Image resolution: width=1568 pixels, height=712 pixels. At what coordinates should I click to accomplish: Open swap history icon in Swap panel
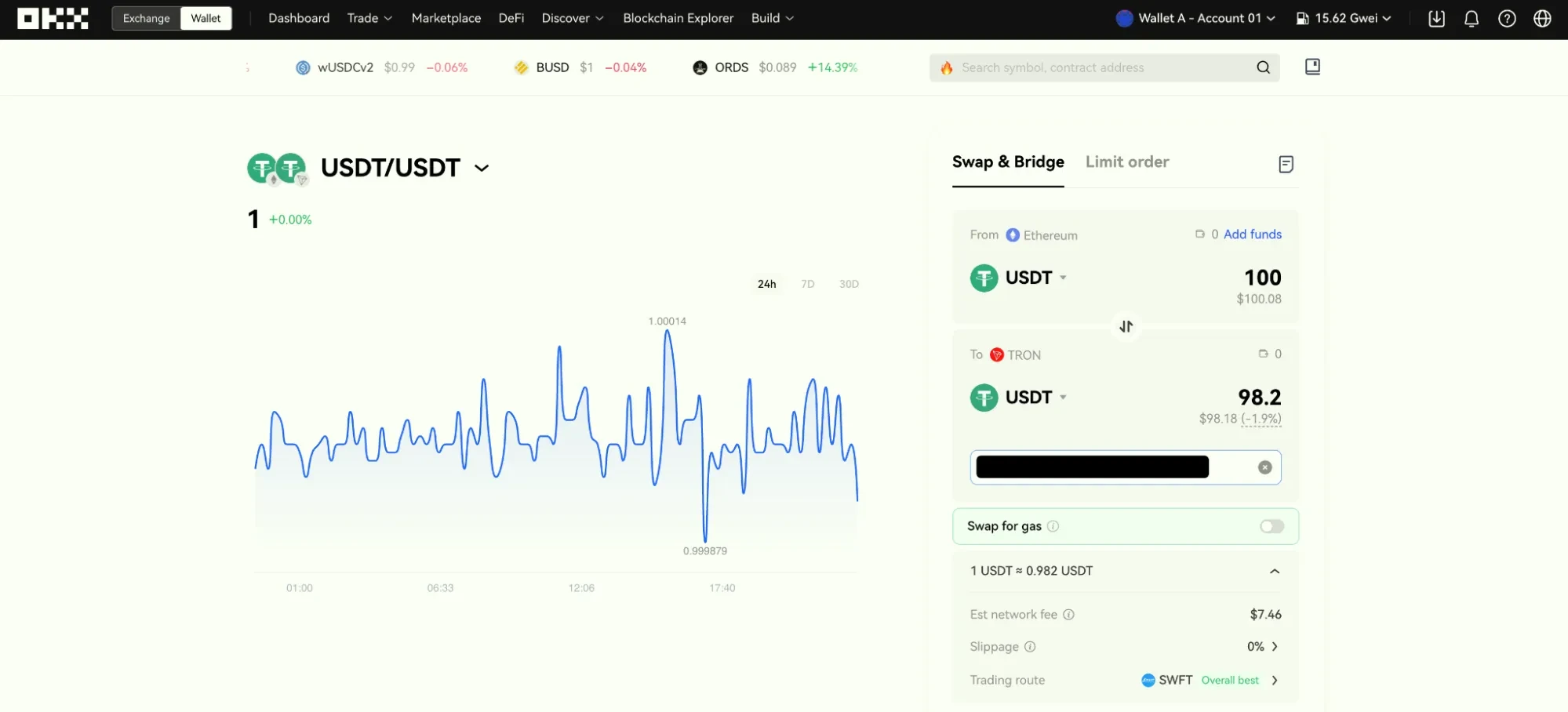[1286, 164]
